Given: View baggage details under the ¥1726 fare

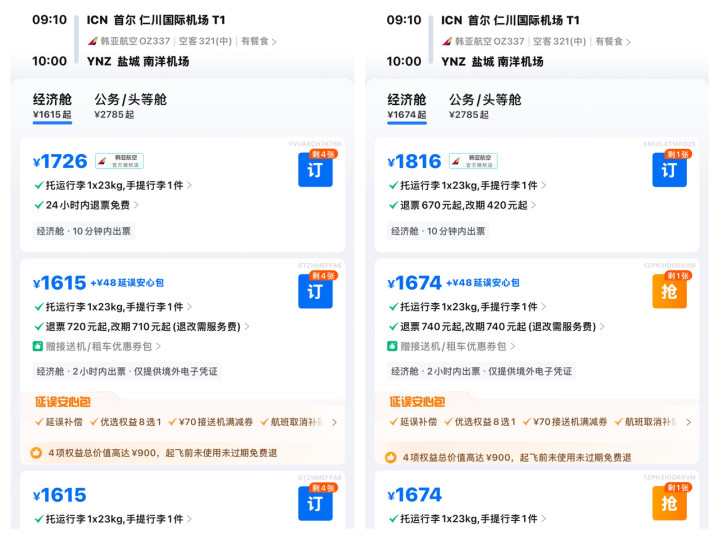Looking at the screenshot, I should [113, 185].
